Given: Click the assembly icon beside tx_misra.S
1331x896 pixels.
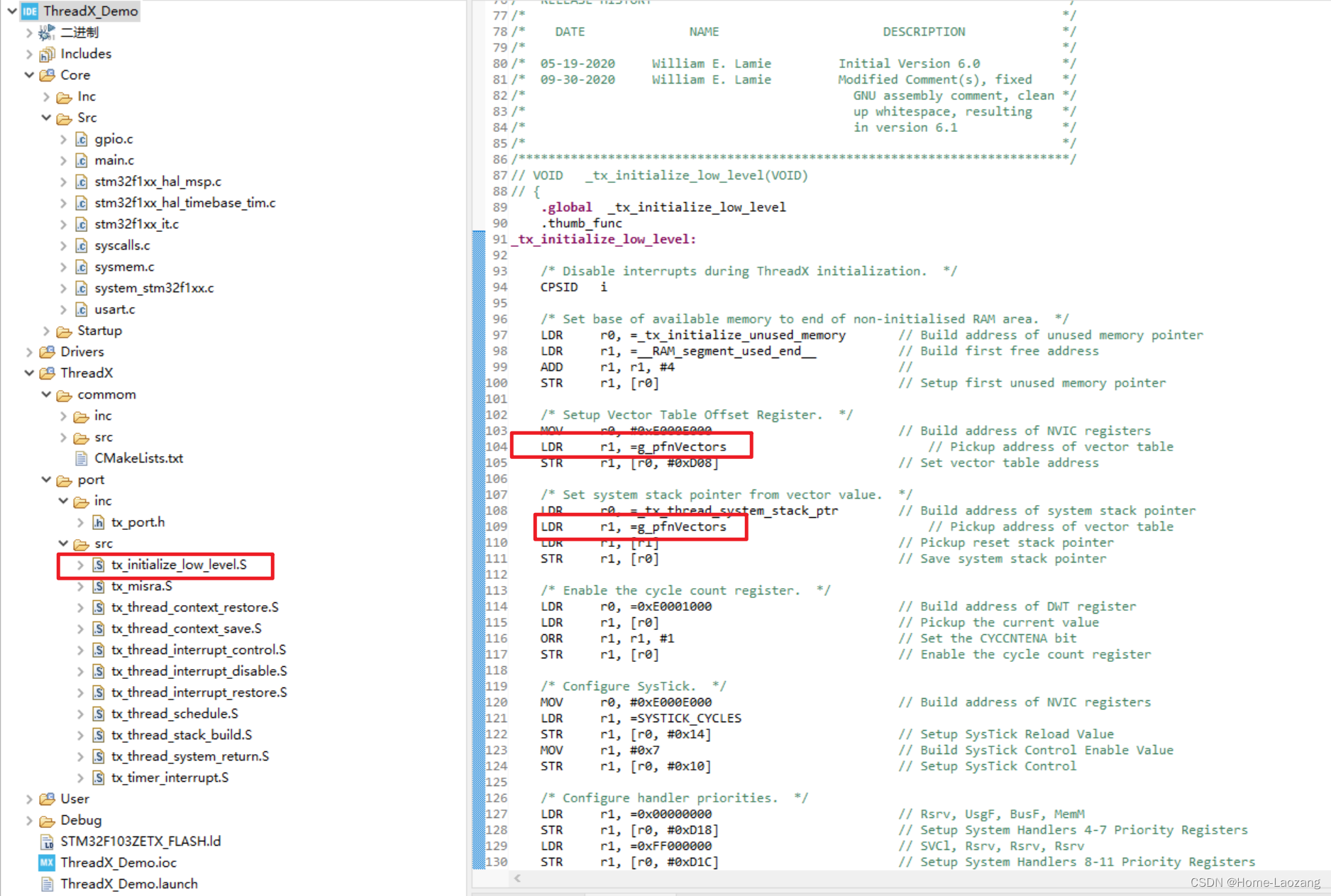Looking at the screenshot, I should (97, 586).
